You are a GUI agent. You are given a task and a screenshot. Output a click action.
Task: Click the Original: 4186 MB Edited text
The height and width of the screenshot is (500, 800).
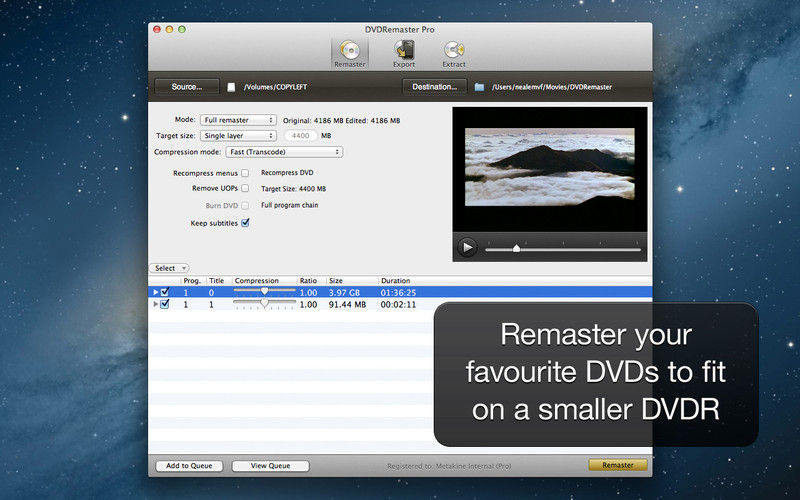341,121
